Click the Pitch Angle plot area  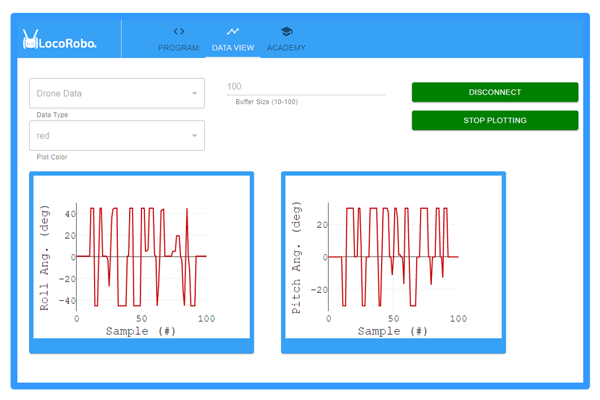[x=394, y=256]
